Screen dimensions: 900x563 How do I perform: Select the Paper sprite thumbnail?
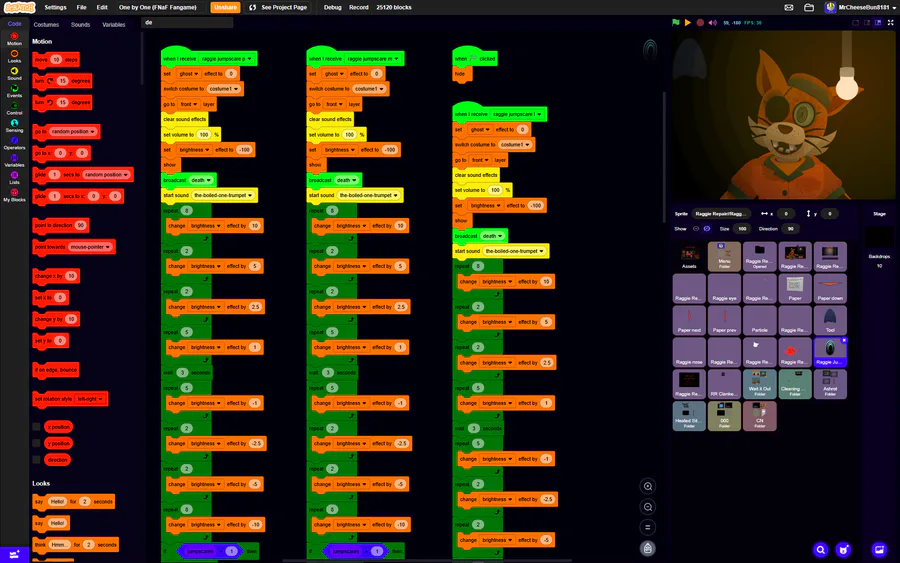(795, 288)
